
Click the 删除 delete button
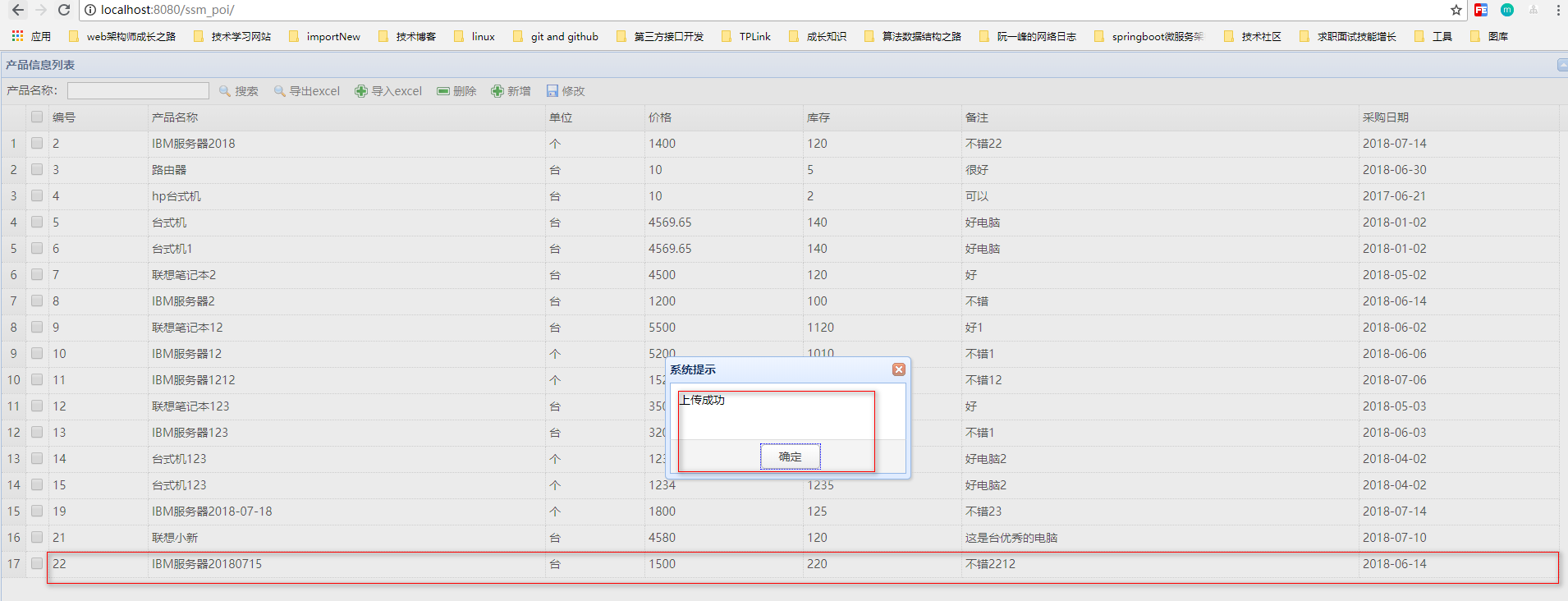(456, 91)
